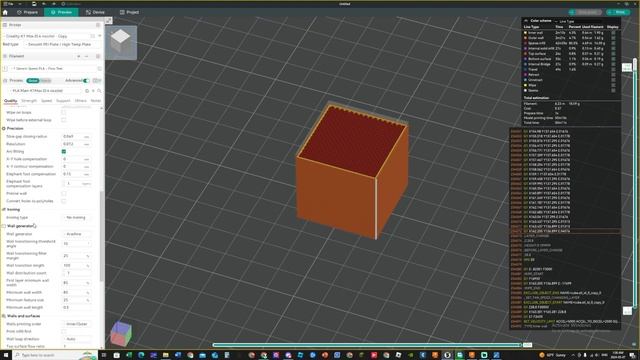Open the Wall loop direction dropdown
This screenshot has height=360, width=640.
pyautogui.click(x=77, y=339)
